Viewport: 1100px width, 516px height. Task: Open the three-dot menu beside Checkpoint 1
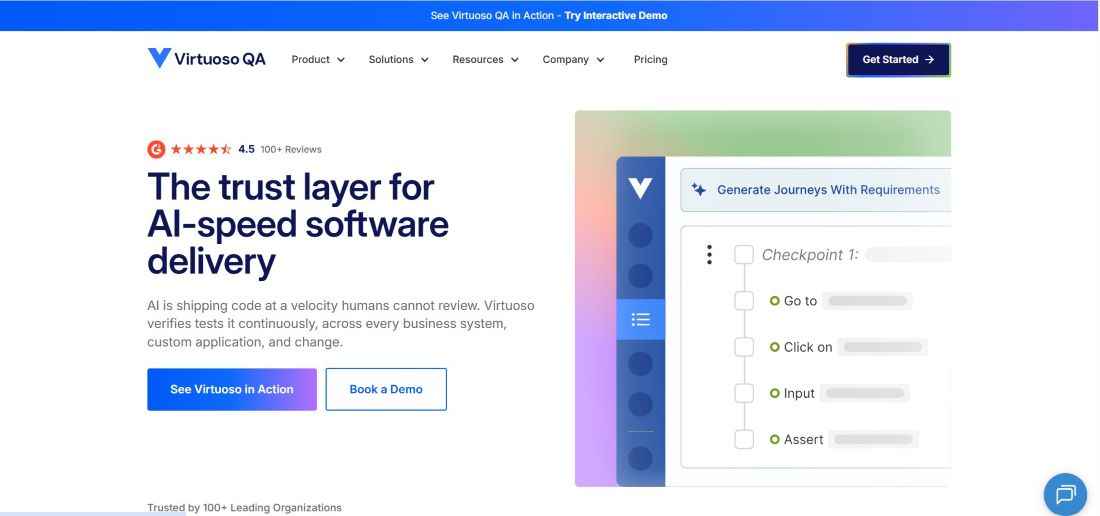click(x=709, y=254)
